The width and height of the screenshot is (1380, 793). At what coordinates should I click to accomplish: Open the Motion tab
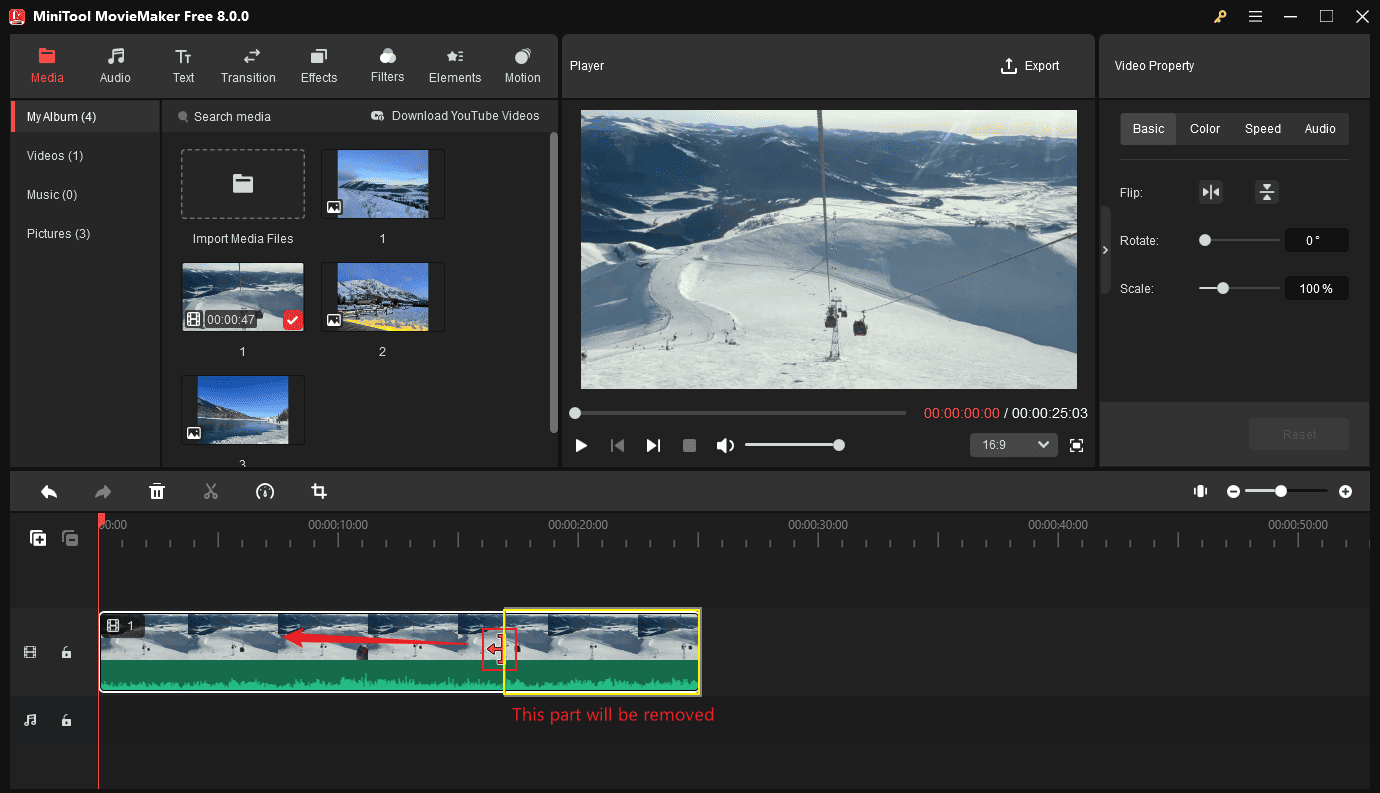[x=522, y=66]
